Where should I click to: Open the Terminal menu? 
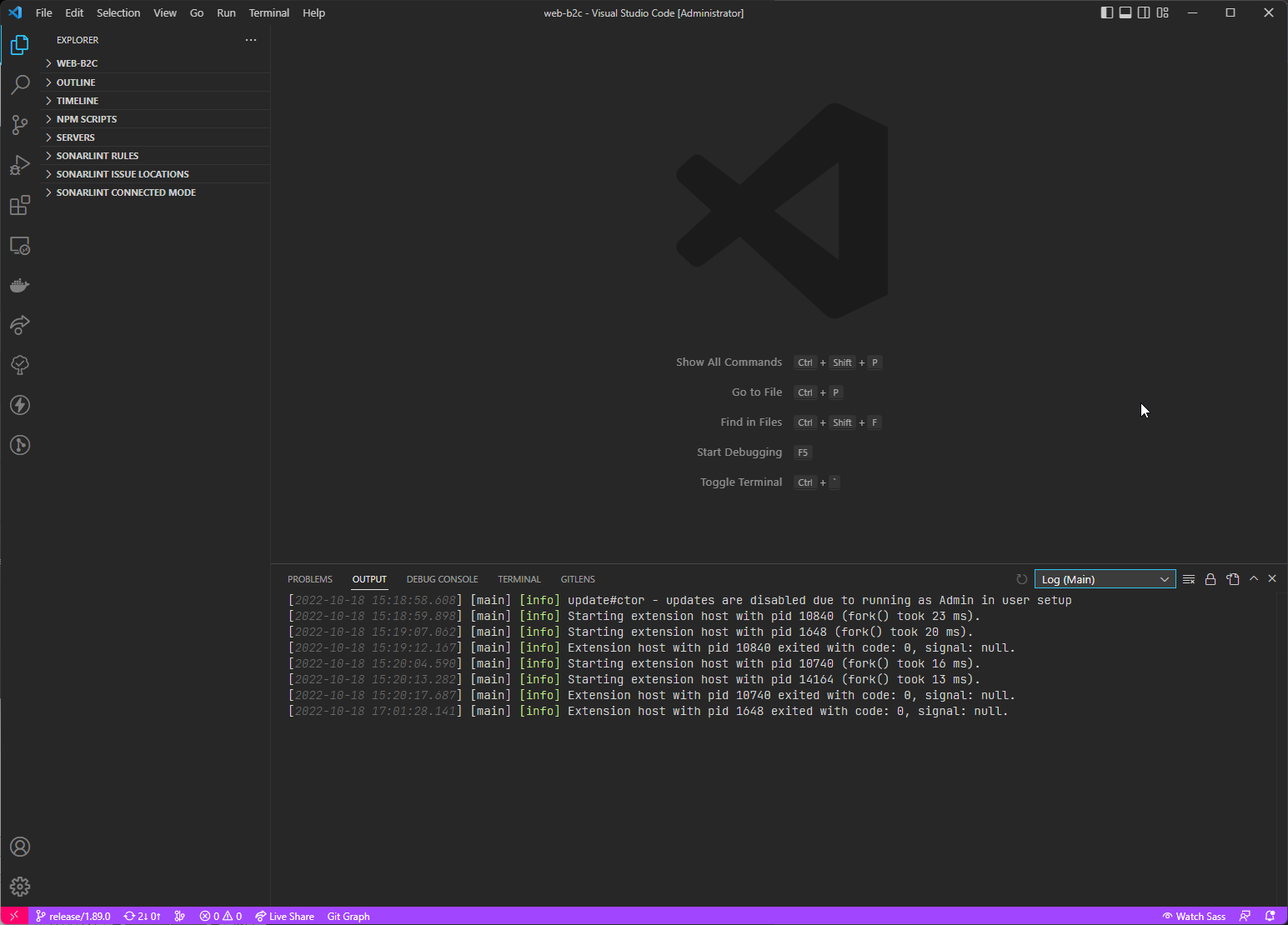(268, 12)
